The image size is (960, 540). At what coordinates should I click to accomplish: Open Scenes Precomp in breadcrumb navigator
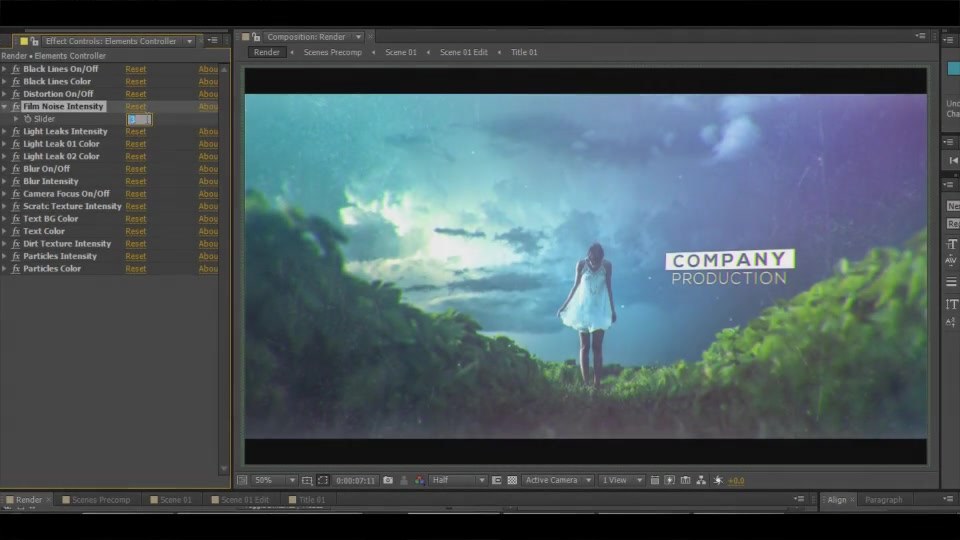(x=332, y=52)
